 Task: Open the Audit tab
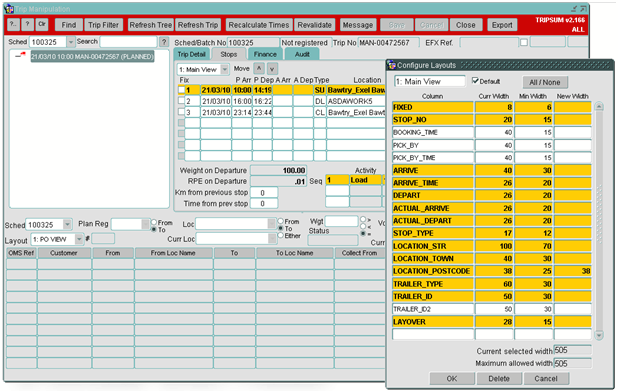coord(302,54)
